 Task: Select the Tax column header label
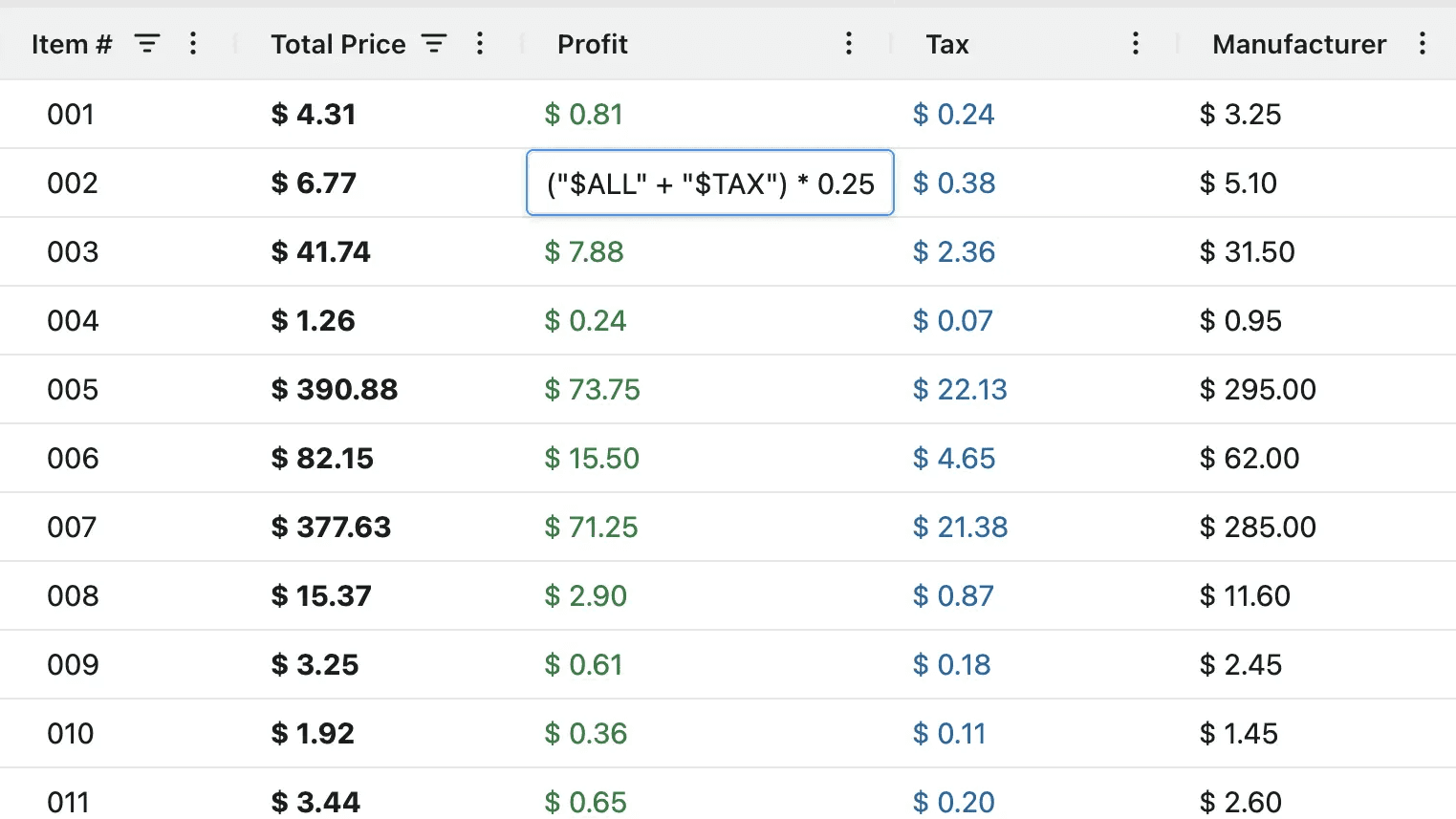946,44
